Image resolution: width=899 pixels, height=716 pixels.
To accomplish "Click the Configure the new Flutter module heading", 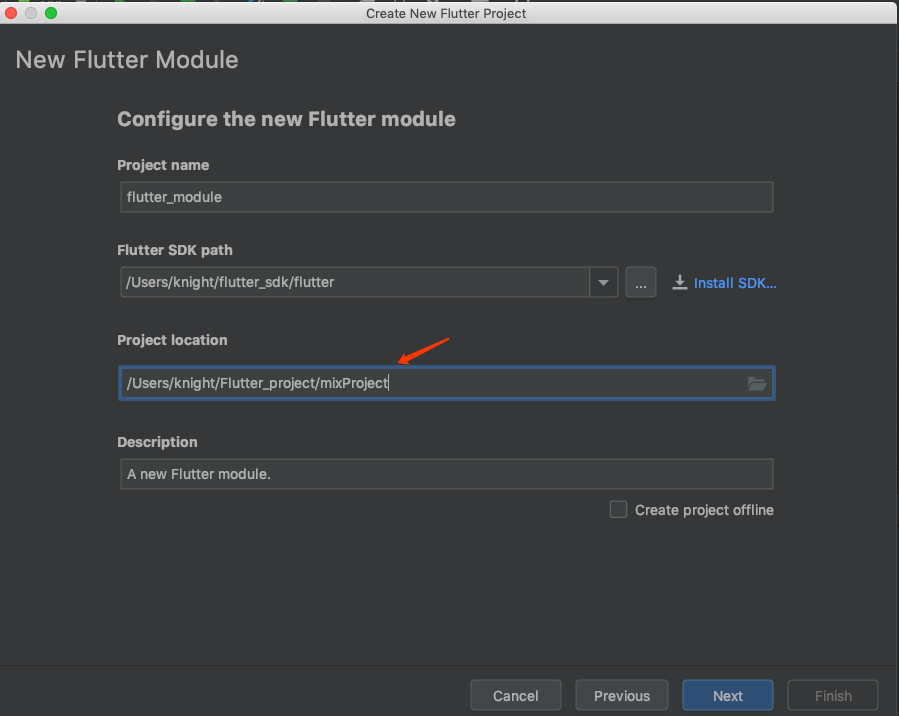I will click(x=286, y=119).
